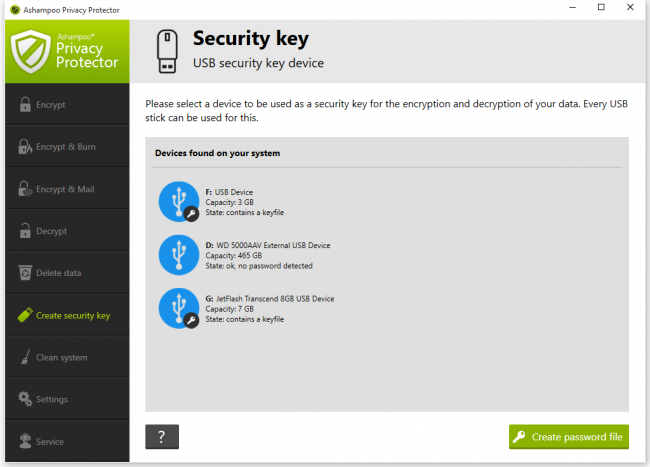Click the USB stick header icon
Image resolution: width=650 pixels, height=467 pixels.
[x=168, y=51]
